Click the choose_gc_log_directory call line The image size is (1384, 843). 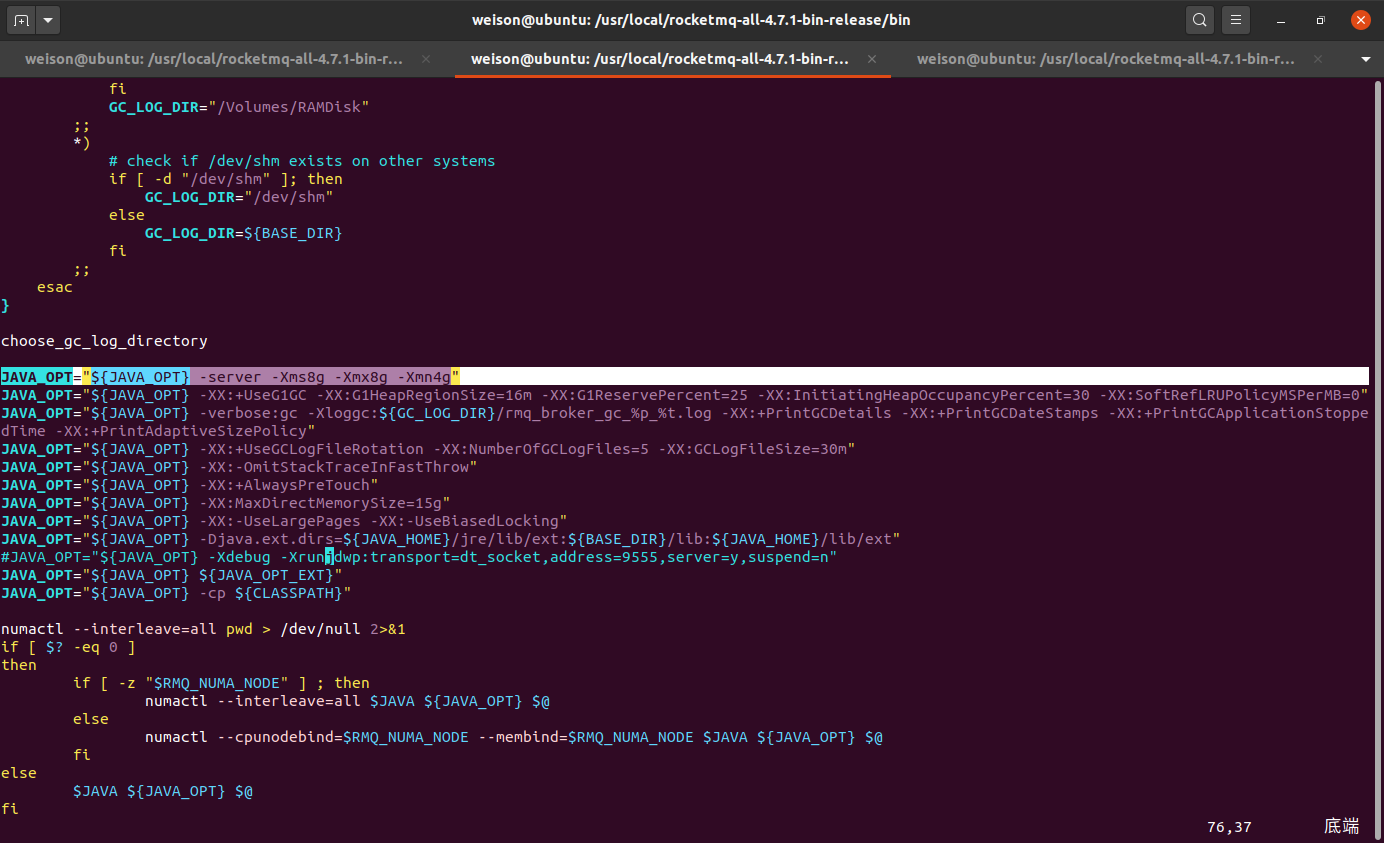click(104, 341)
